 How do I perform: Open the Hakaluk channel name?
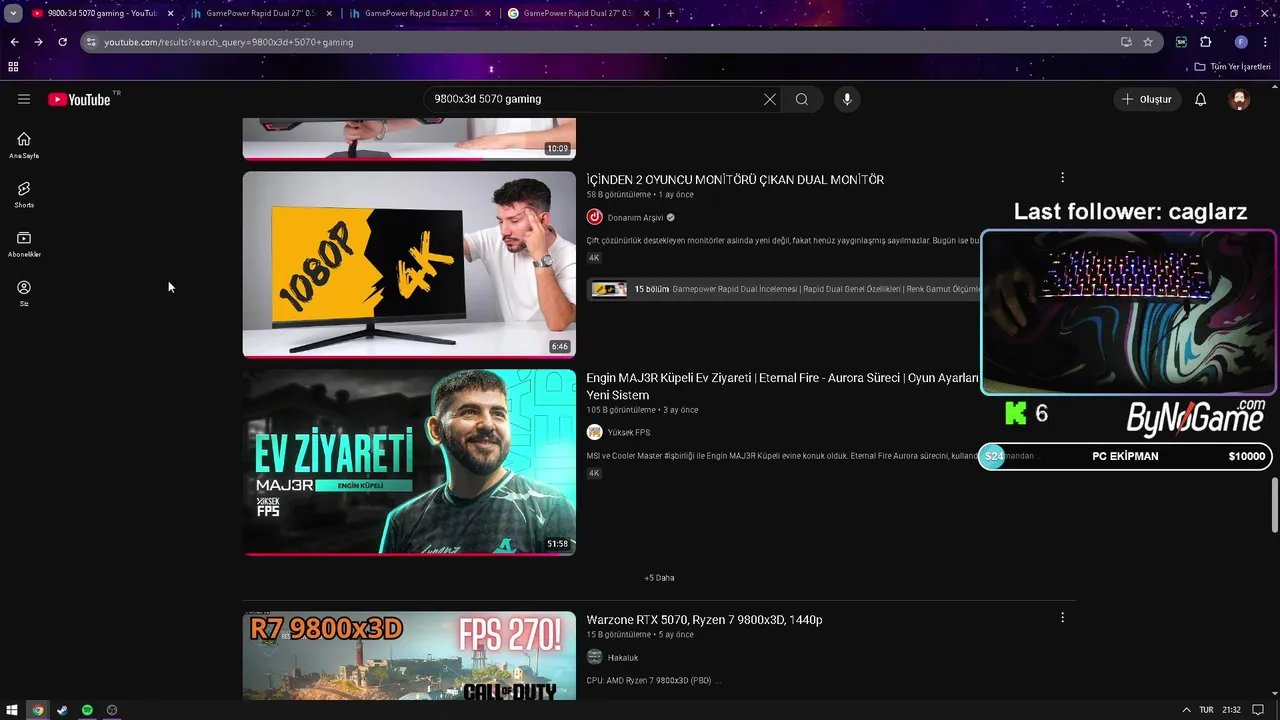tap(623, 657)
